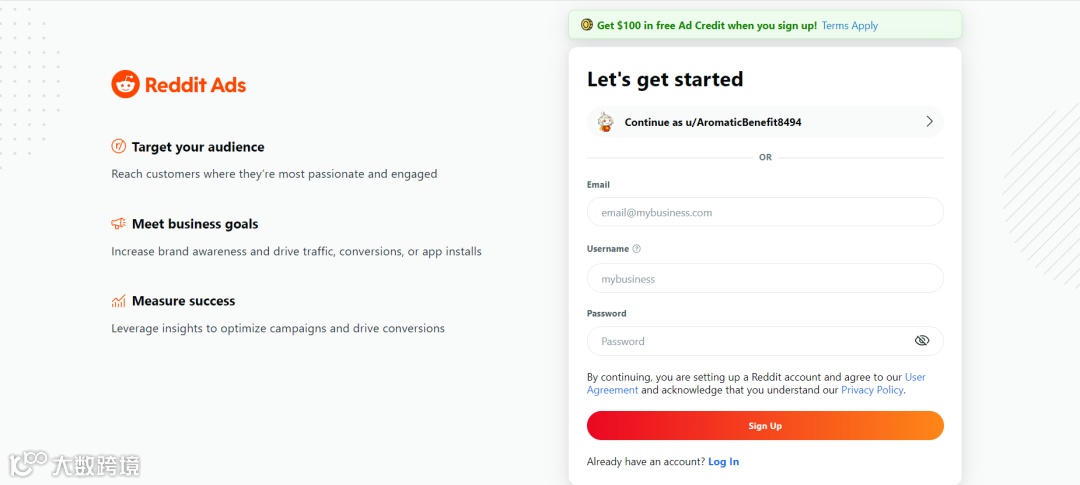1080x485 pixels.
Task: Focus the Email input field
Action: point(765,212)
